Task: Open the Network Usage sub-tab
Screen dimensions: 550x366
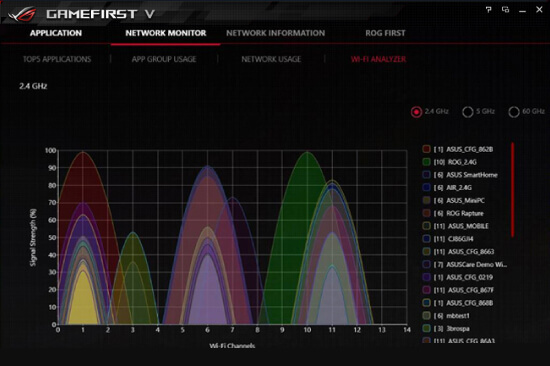Action: pyautogui.click(x=271, y=59)
